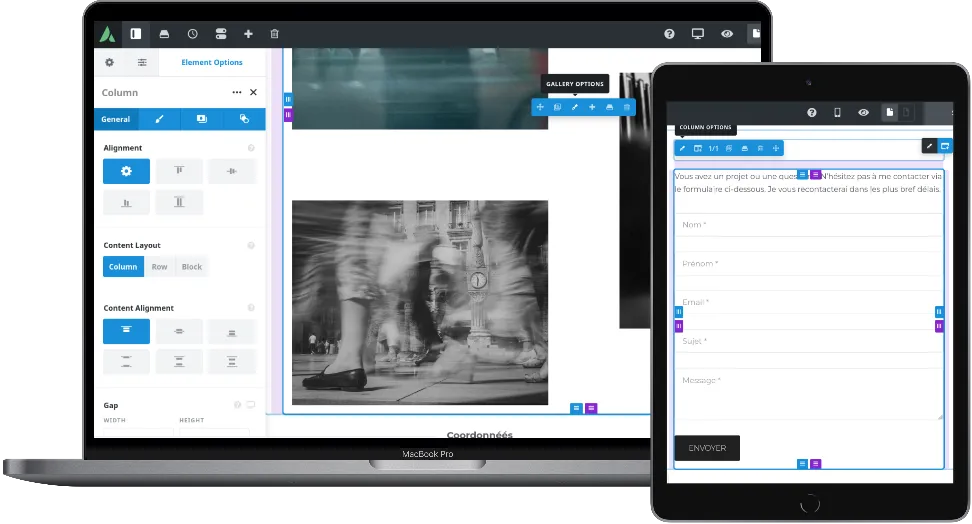Click the help icon beside Content Alignment
This screenshot has width=972, height=524.
pyautogui.click(x=251, y=308)
